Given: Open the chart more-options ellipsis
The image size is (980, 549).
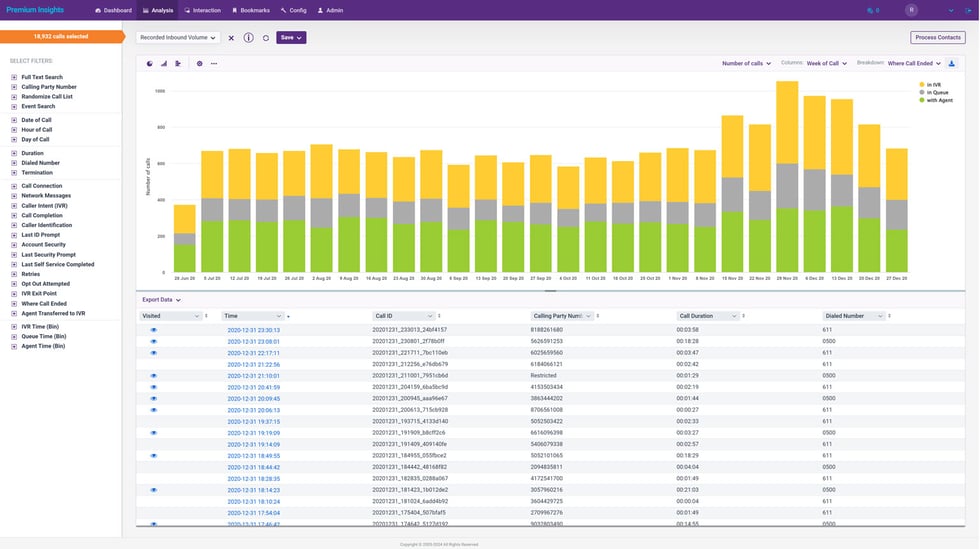Looking at the screenshot, I should [x=214, y=64].
